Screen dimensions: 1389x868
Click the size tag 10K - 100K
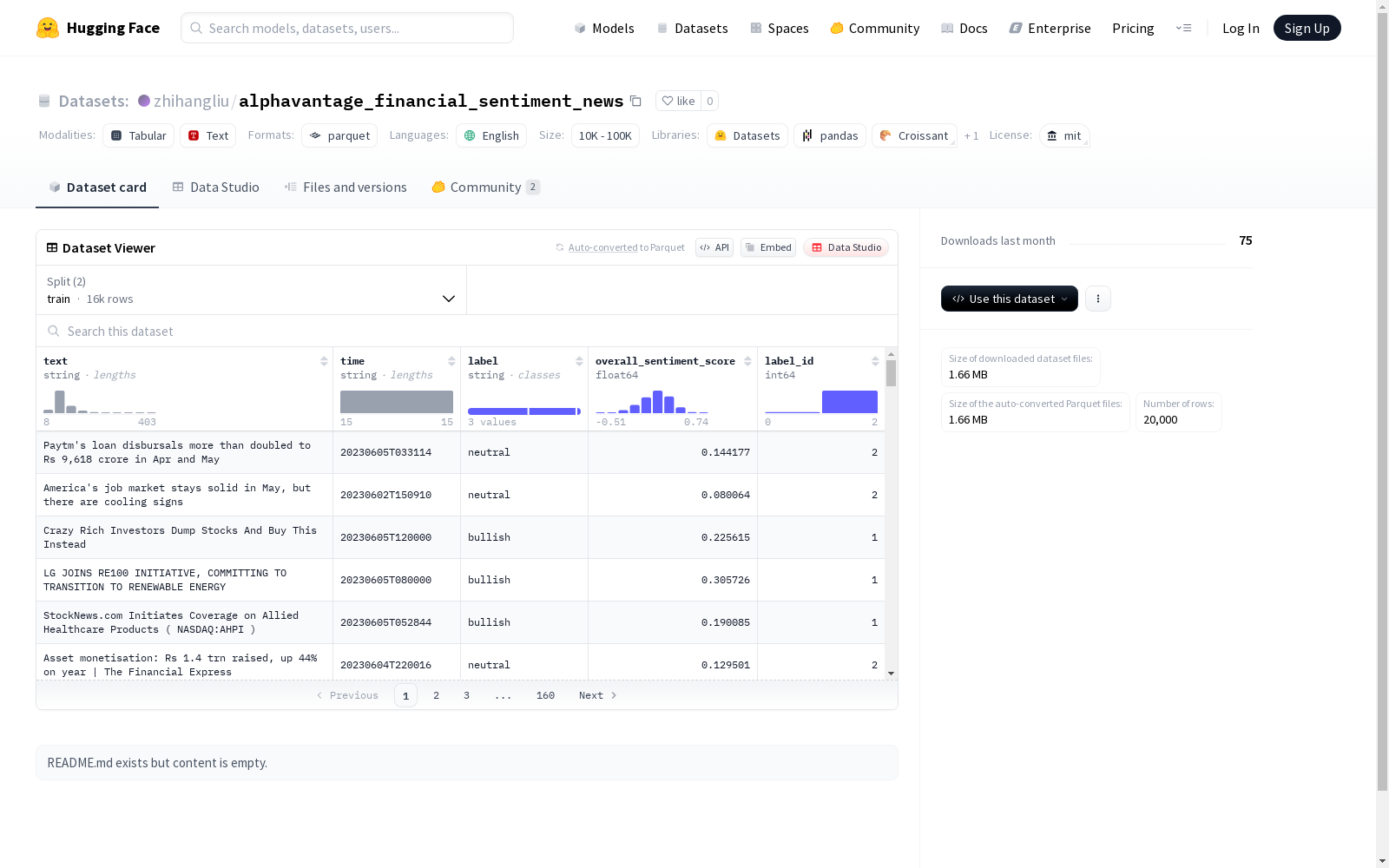pyautogui.click(x=605, y=135)
